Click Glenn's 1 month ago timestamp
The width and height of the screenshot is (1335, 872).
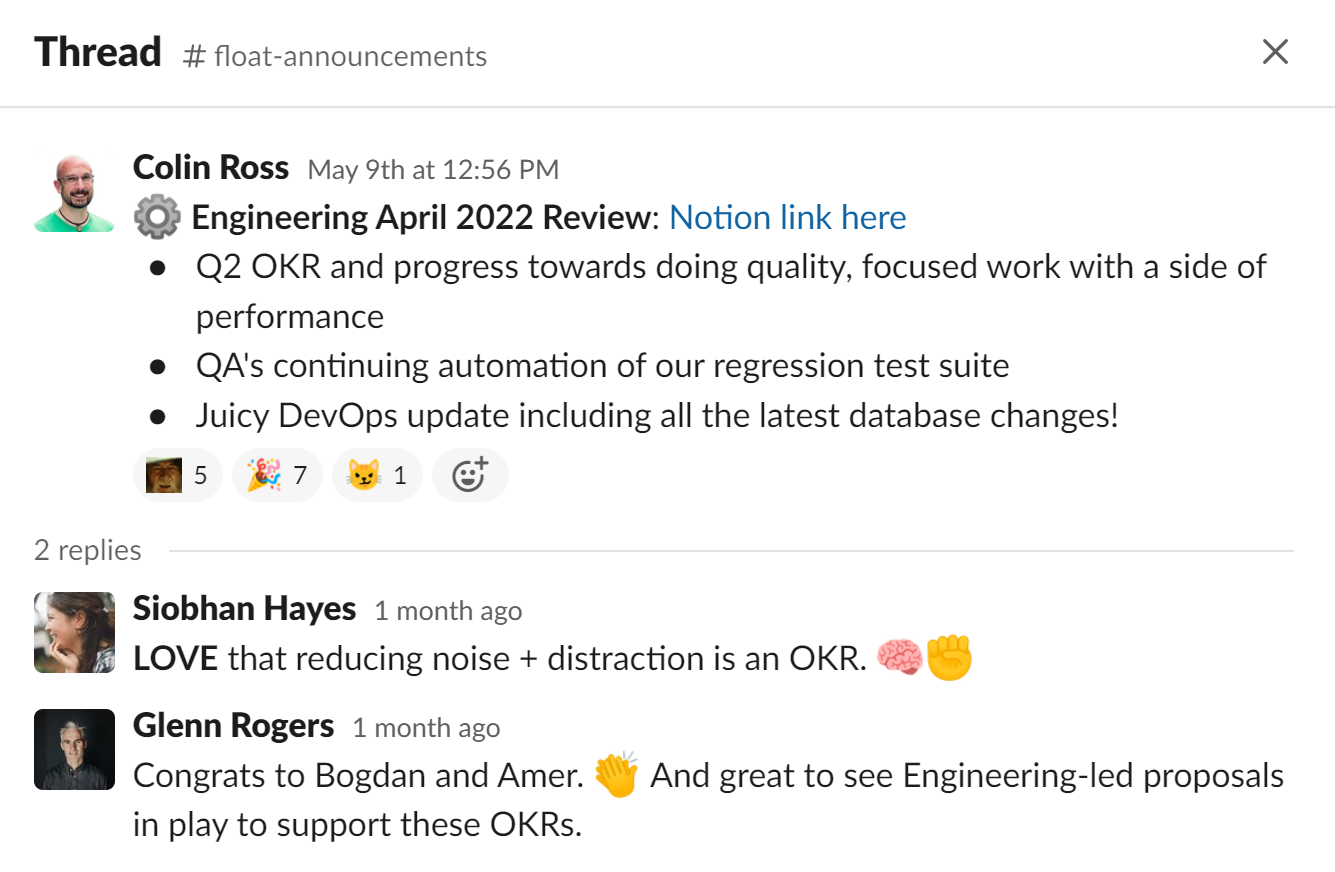(x=426, y=728)
